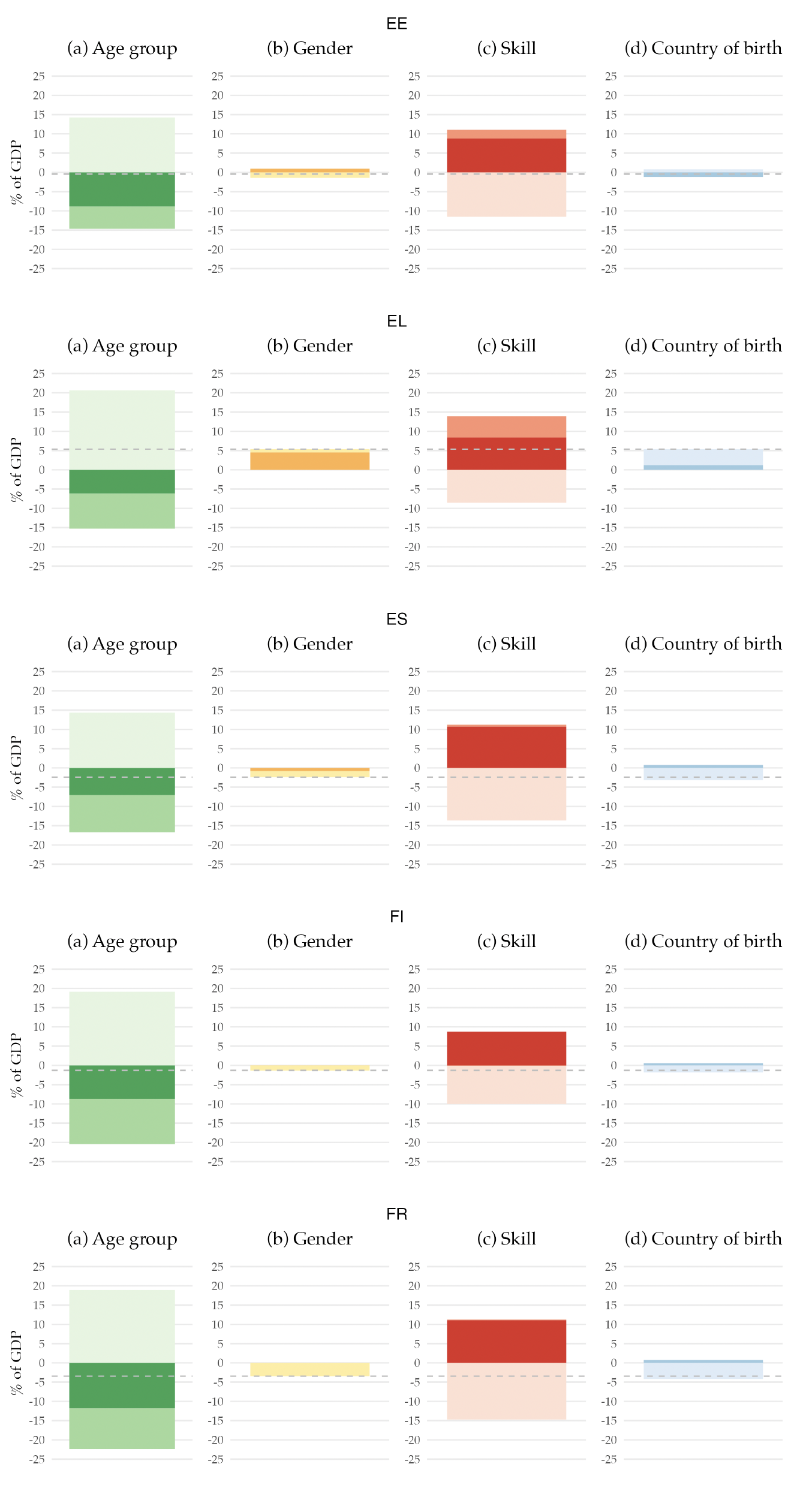Select dark green bar in EE Age group chart
The image size is (812, 1485).
point(122,190)
